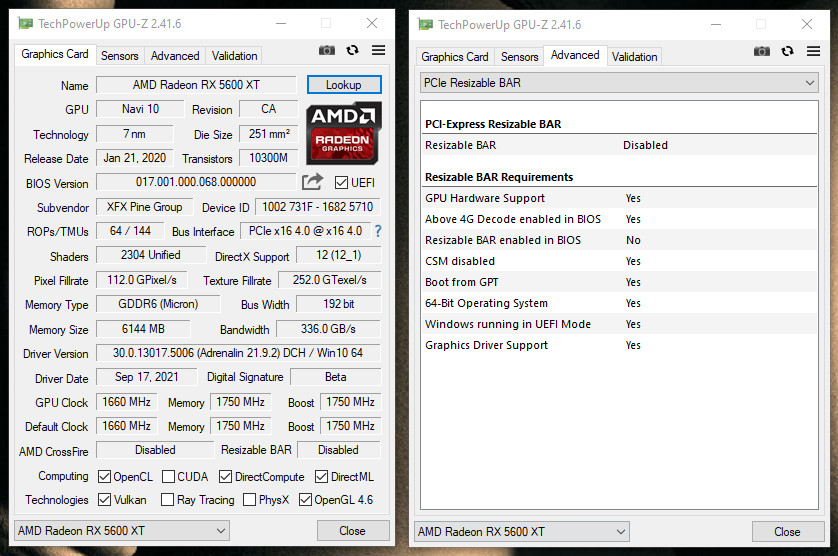838x556 pixels.
Task: Click GPU-Z app icon in left title bar
Action: 25,24
